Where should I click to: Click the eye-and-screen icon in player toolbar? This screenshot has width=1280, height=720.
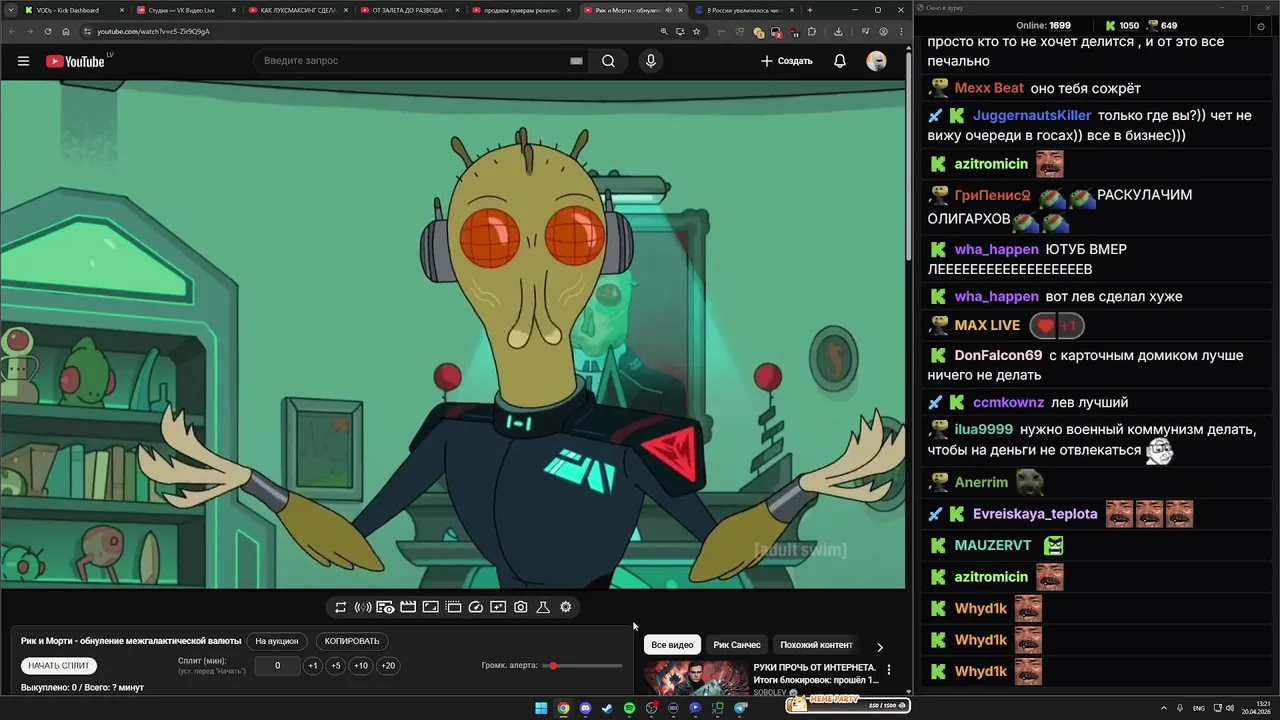385,607
